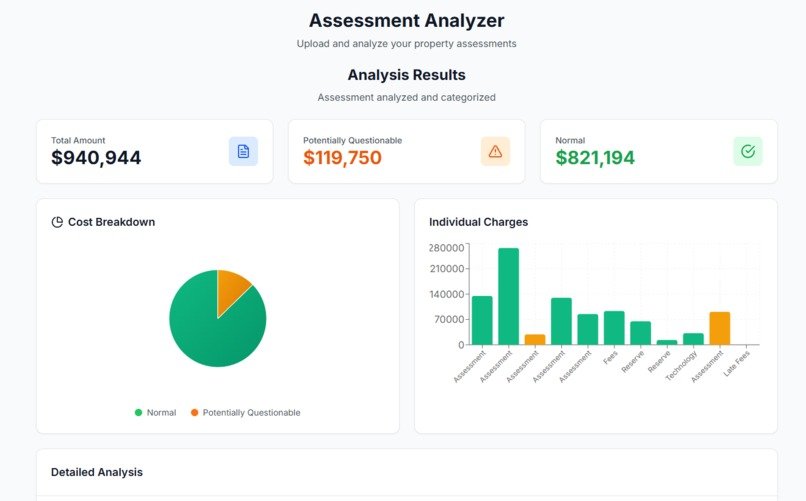Click the Late Fees axis label
The width and height of the screenshot is (806, 501).
737,363
